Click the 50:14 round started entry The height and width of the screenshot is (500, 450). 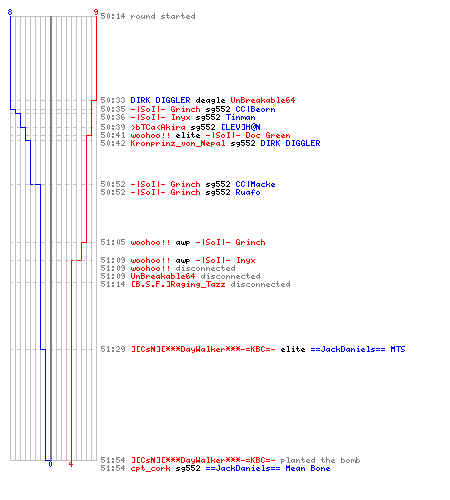coord(148,16)
